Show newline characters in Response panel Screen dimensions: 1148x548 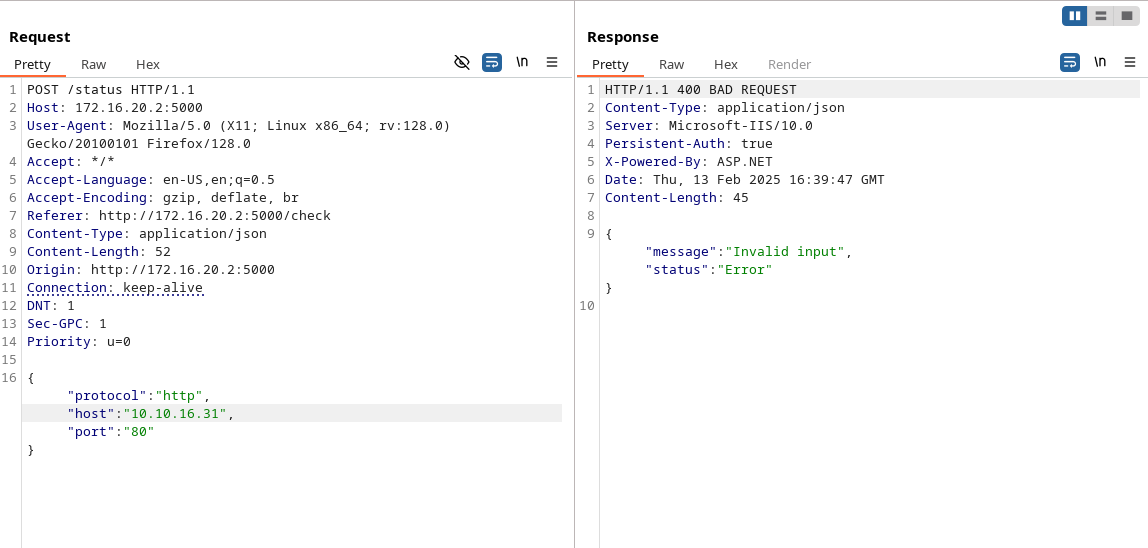point(1100,62)
